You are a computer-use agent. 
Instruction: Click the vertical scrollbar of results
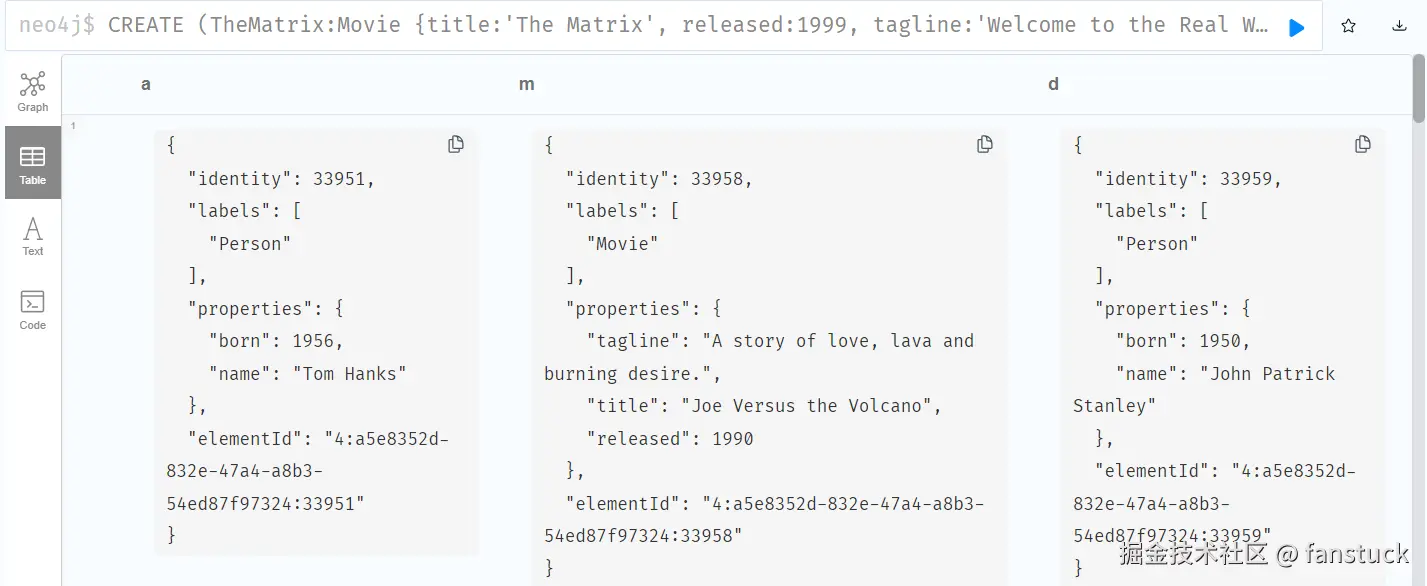coord(1419,90)
